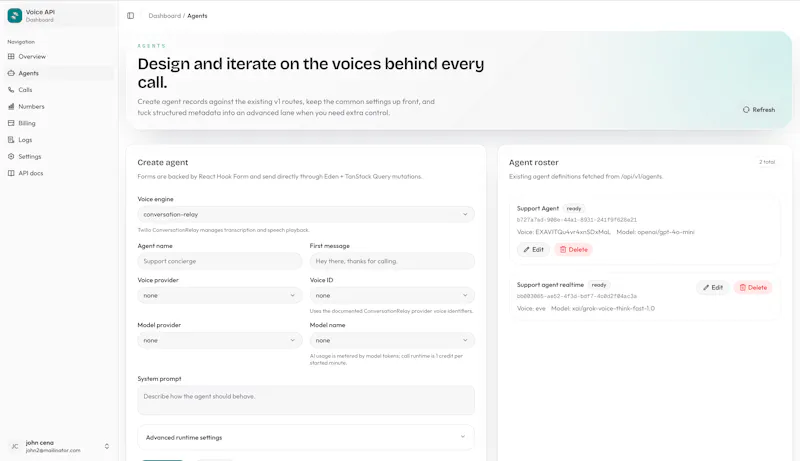Open the Billing page
800x461 pixels.
60,123
